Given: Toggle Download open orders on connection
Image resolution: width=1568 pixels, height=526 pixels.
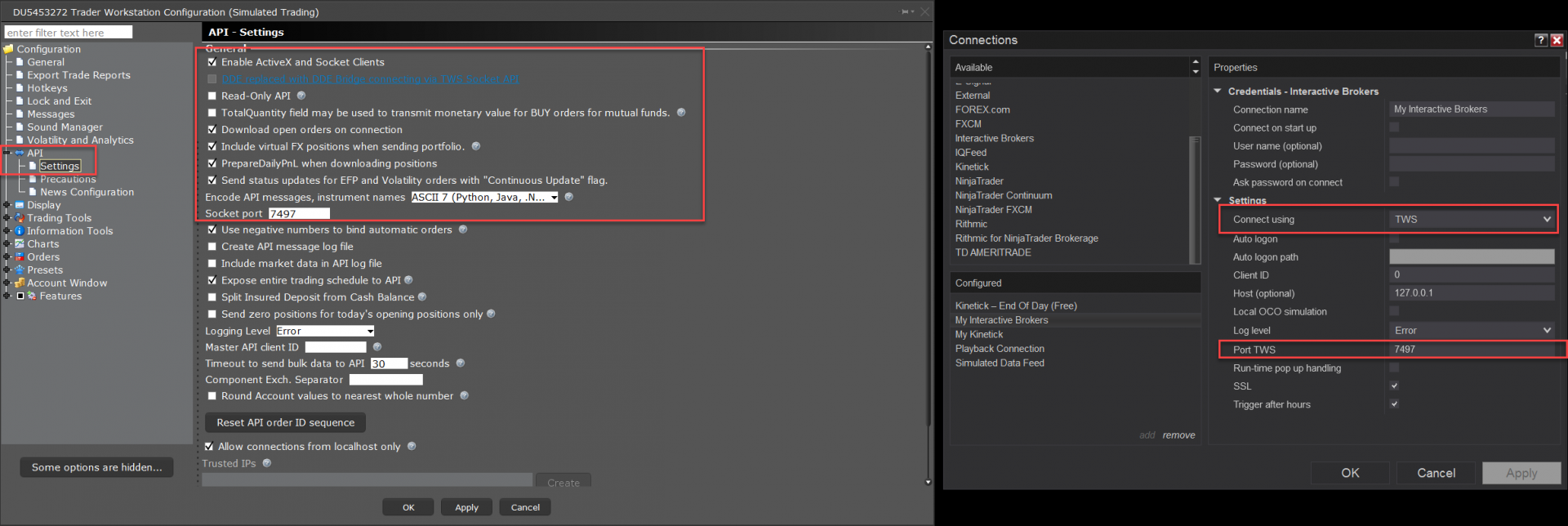Looking at the screenshot, I should 212,130.
